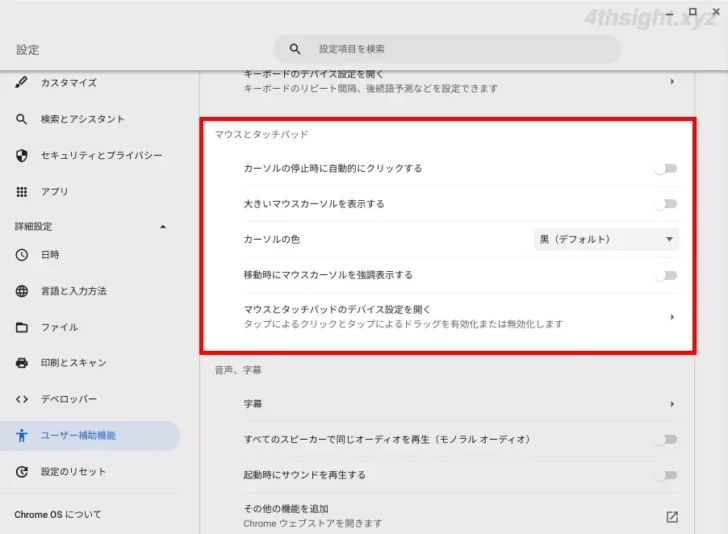The height and width of the screenshot is (534, 728).
Task: Click into 設定項目を検索 search field
Action: [x=448, y=49]
